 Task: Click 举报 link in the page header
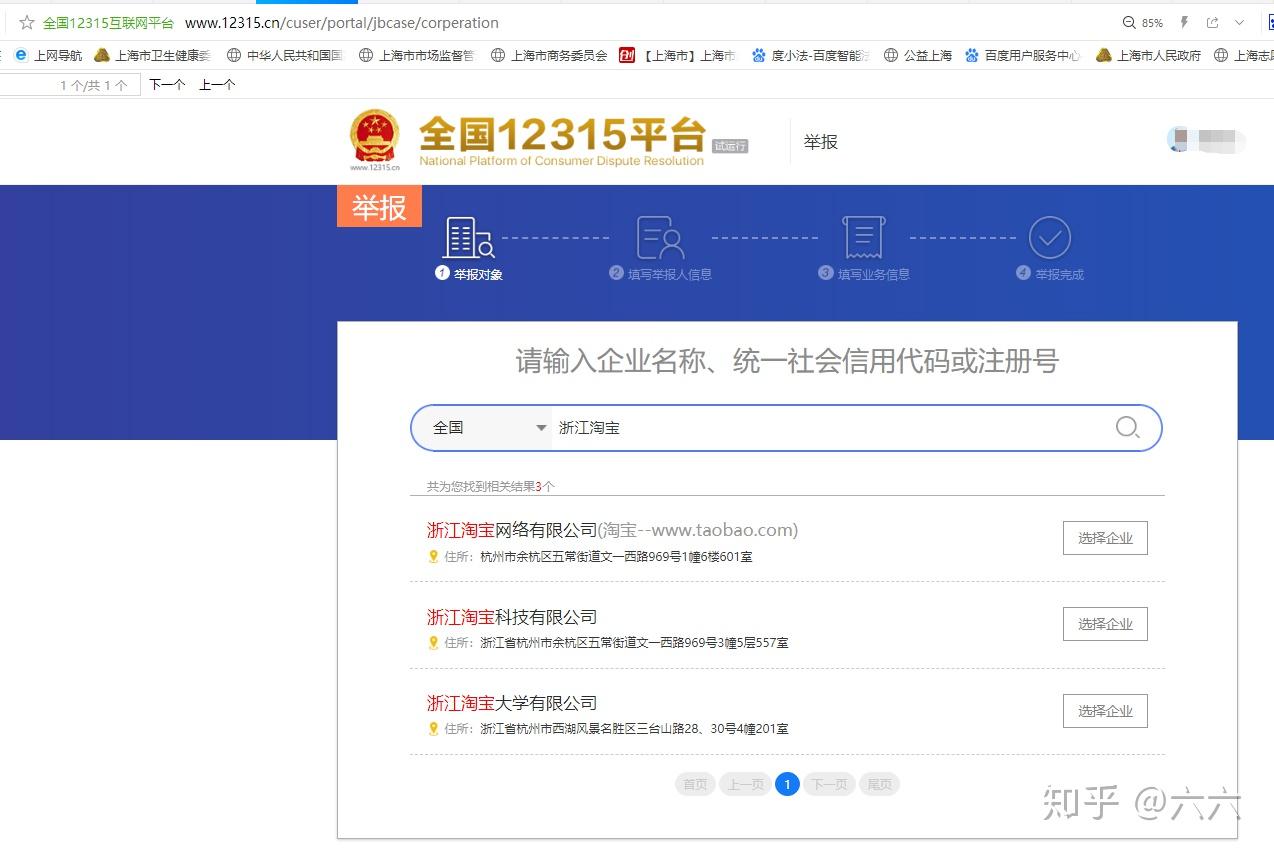pos(821,142)
